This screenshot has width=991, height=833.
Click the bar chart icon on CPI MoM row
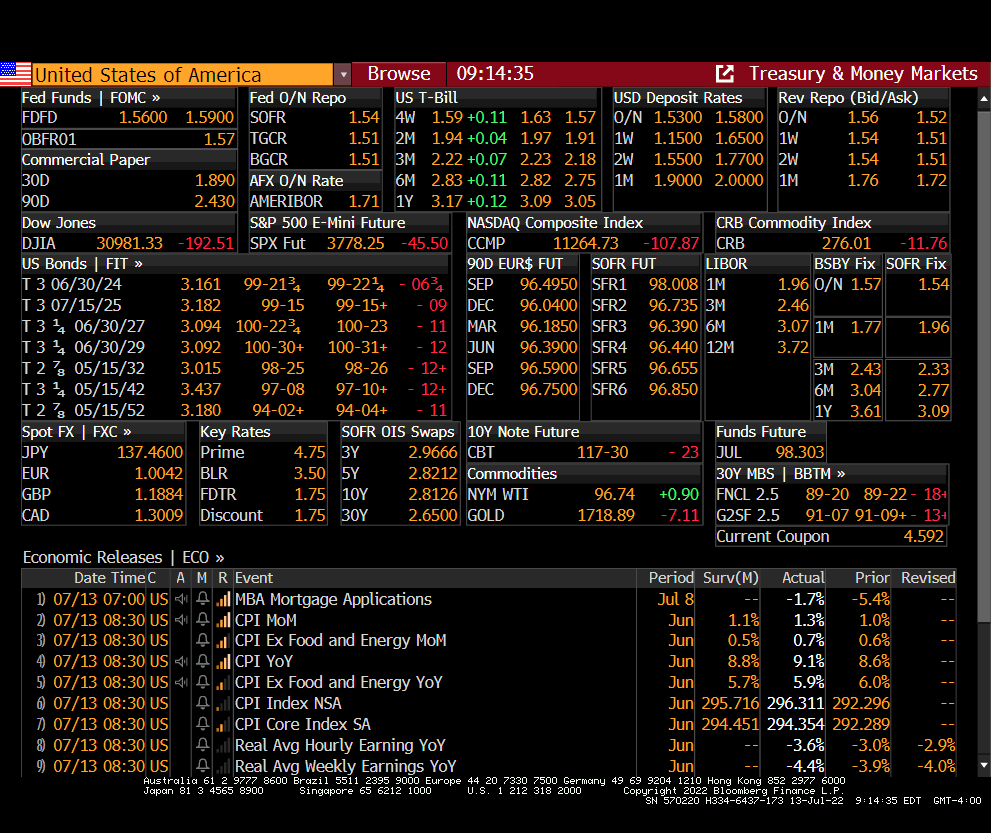click(223, 620)
